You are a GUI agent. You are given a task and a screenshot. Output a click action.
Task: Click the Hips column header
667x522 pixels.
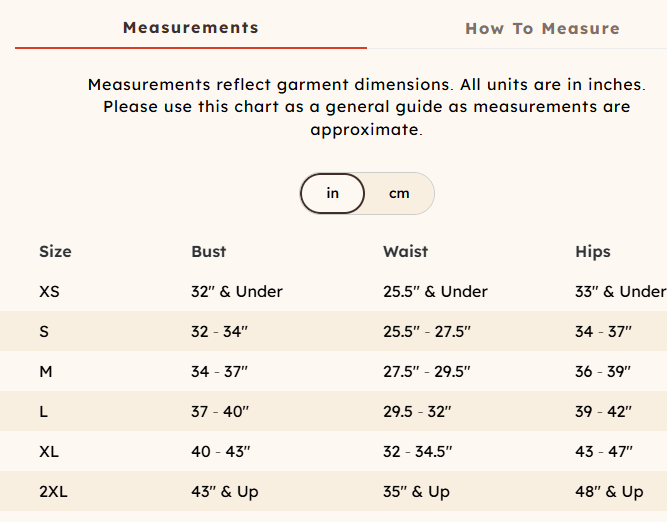coord(593,252)
